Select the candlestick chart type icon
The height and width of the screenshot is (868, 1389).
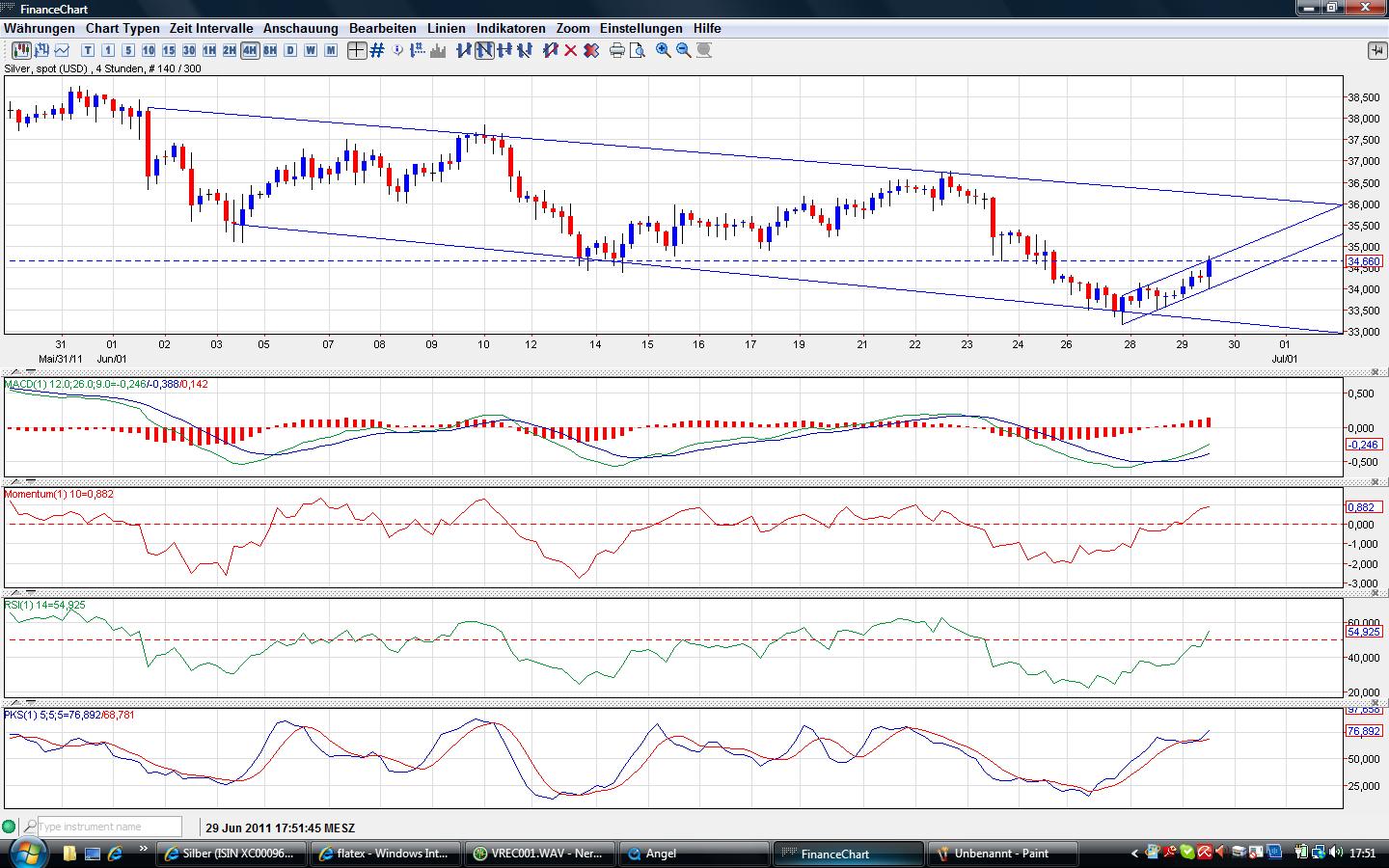click(21, 50)
